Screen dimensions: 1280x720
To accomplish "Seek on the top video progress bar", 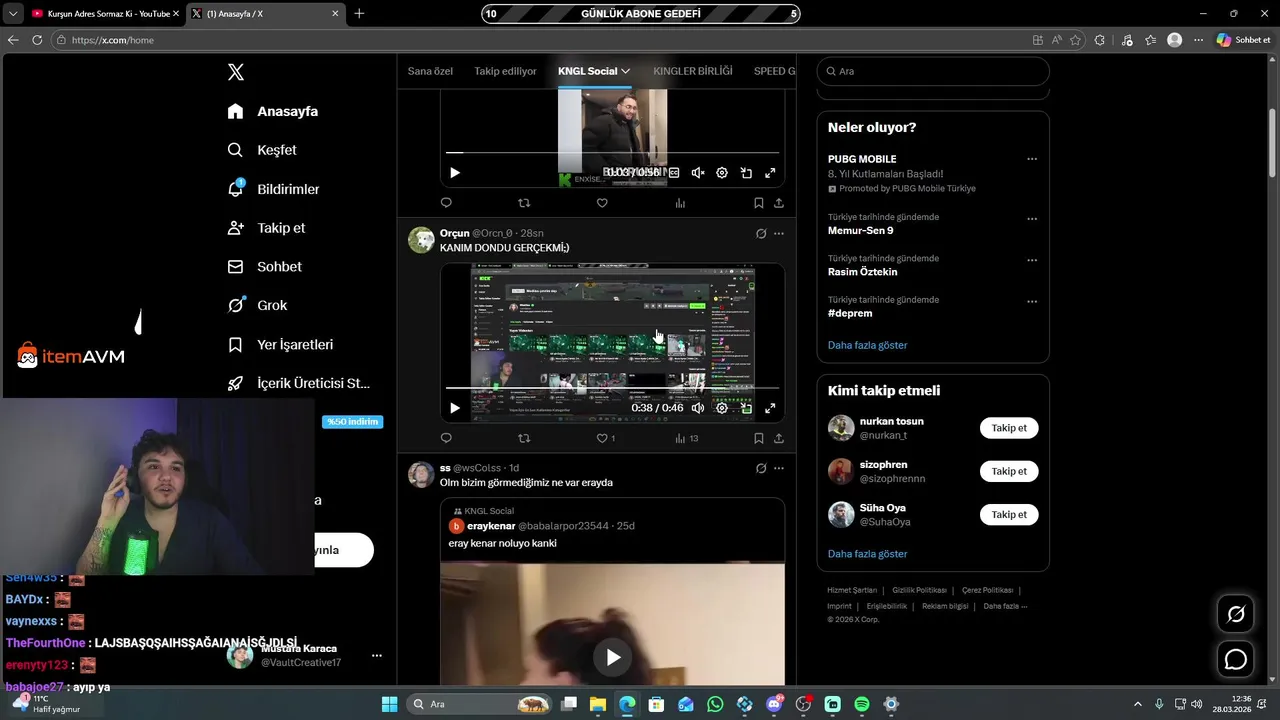I will coord(612,153).
